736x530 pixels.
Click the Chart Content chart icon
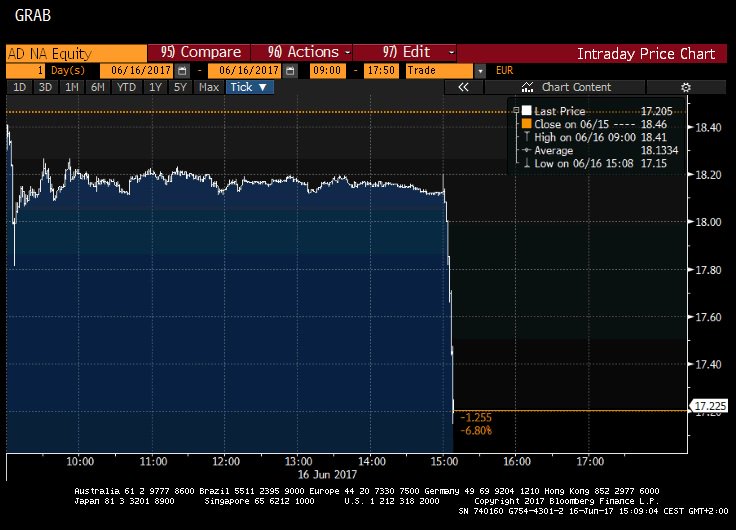[528, 87]
